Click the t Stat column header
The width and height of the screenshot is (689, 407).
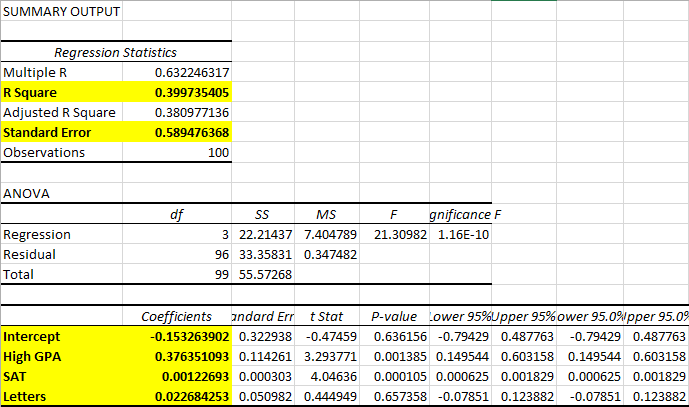(327, 316)
